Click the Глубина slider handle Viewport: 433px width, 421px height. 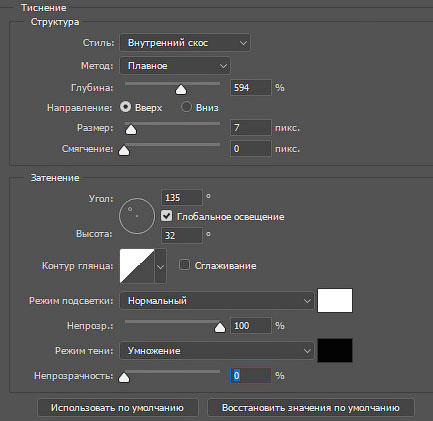coord(181,89)
